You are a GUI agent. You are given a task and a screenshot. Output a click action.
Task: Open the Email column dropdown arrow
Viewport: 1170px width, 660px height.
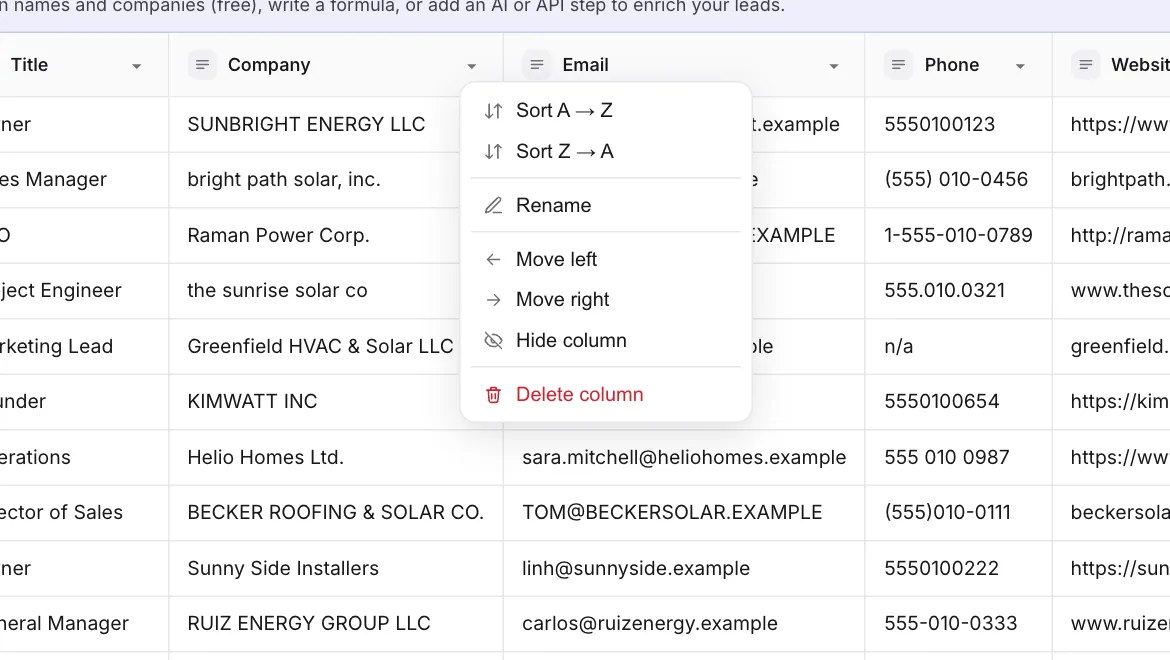tap(833, 66)
